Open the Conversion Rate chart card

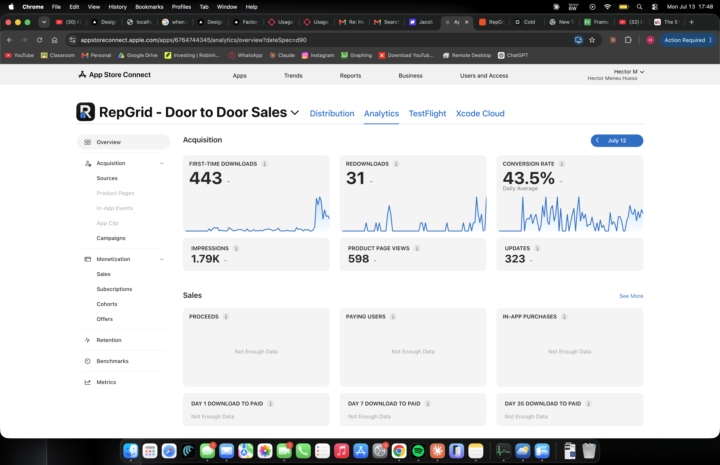[569, 194]
